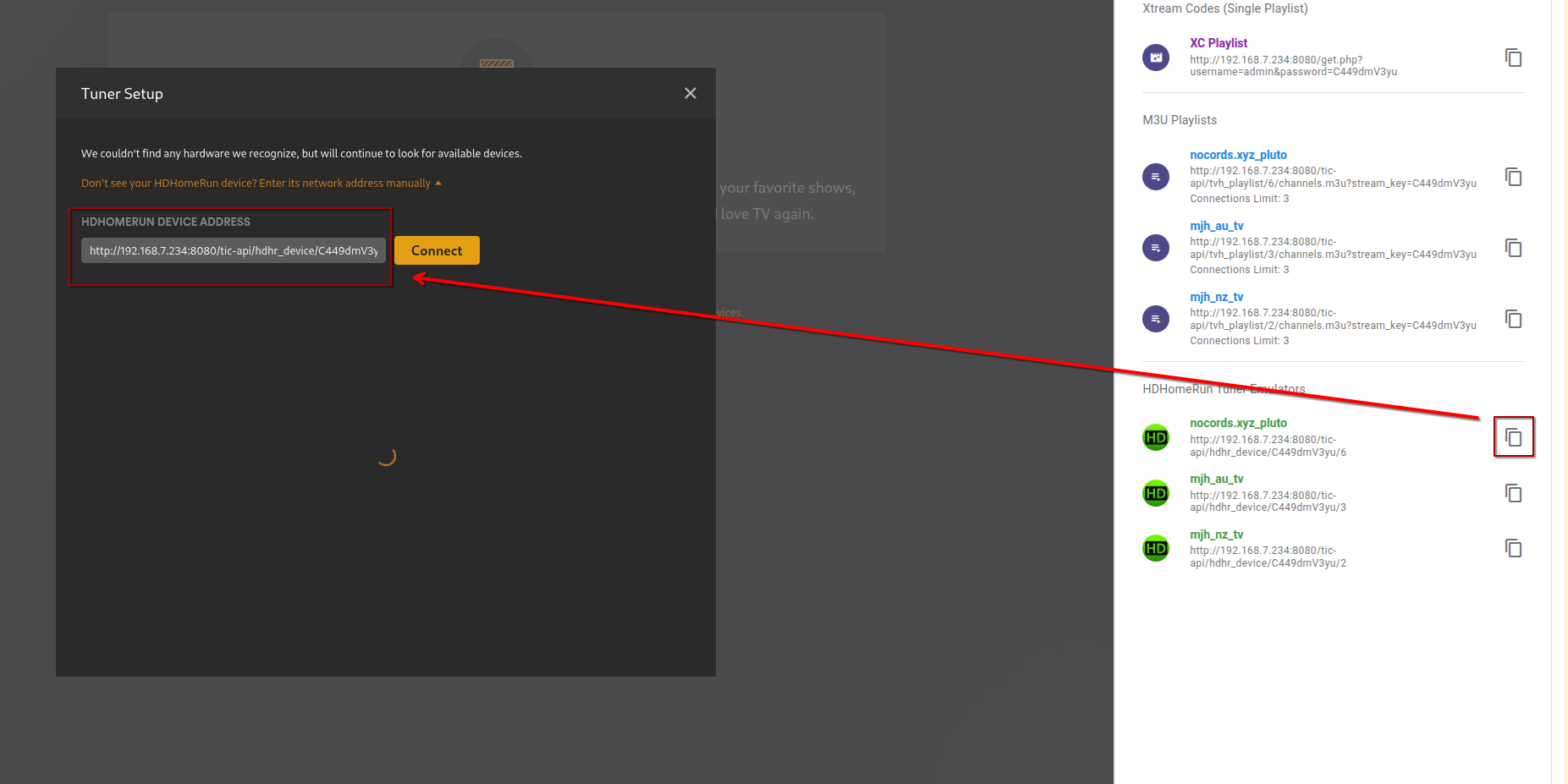
Task: Click the green HD icon for nocords.xyz_pluto emulator
Action: coord(1155,437)
